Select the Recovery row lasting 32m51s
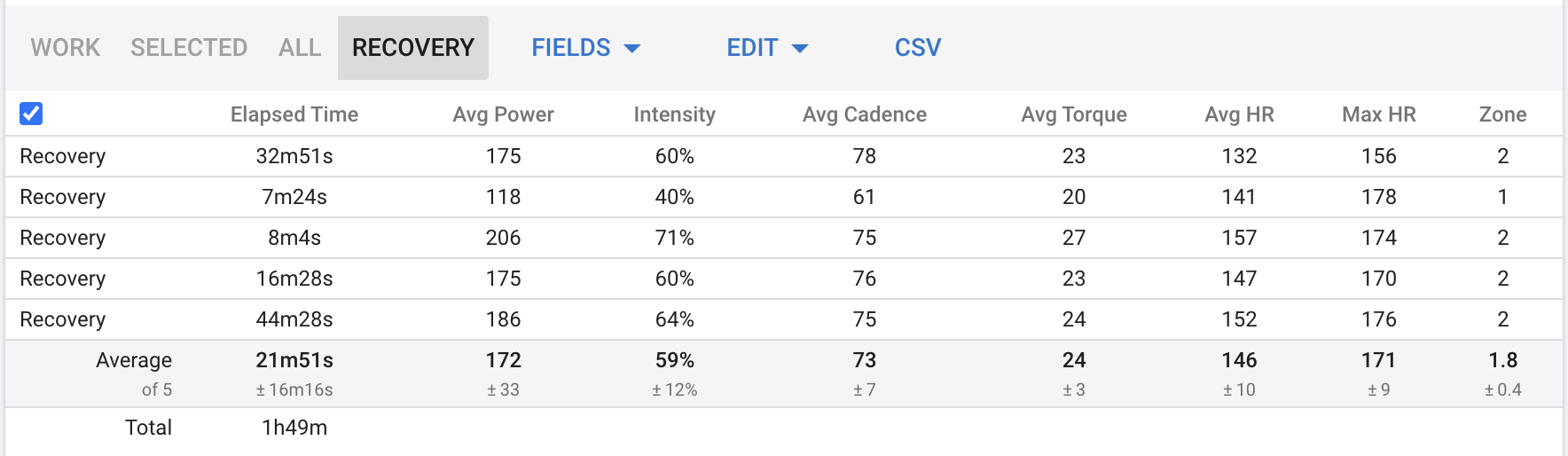The image size is (1568, 456). click(63, 156)
